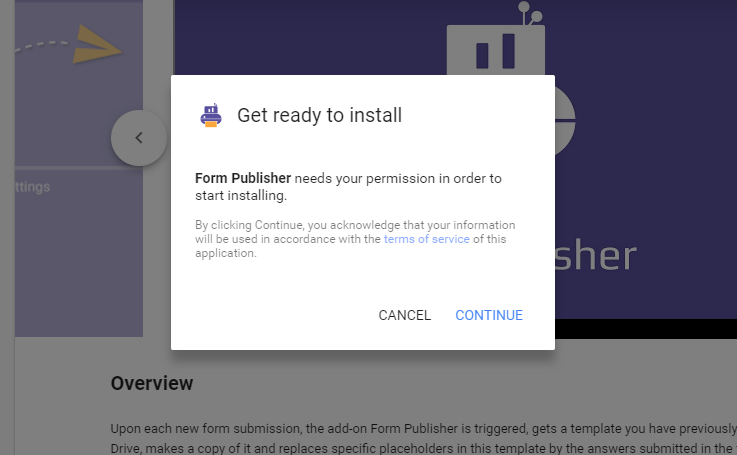Click the 'Overview' heading behind the dialog
Viewport: 737px width, 455px height.
(152, 383)
